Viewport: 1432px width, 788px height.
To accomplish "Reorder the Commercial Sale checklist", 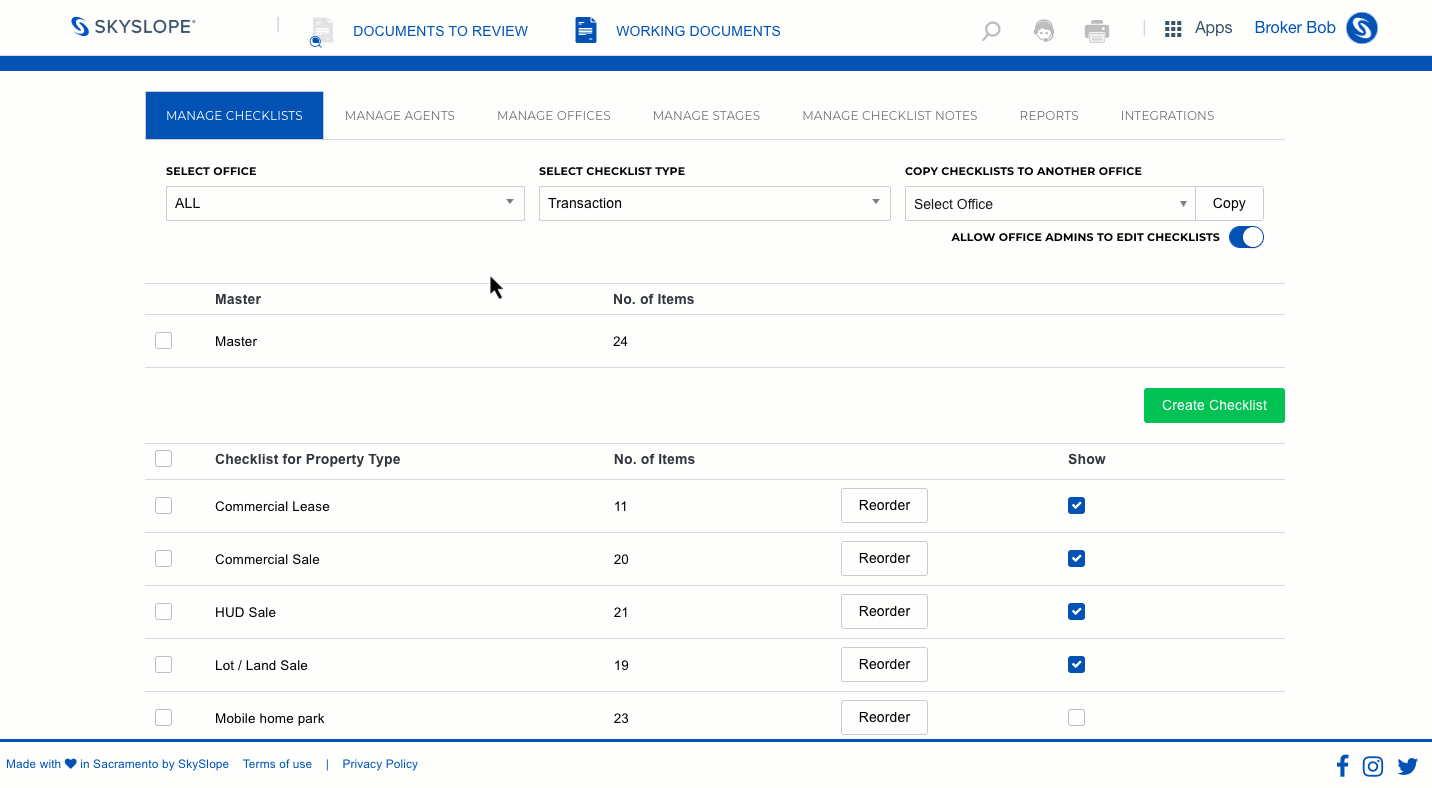I will click(884, 558).
